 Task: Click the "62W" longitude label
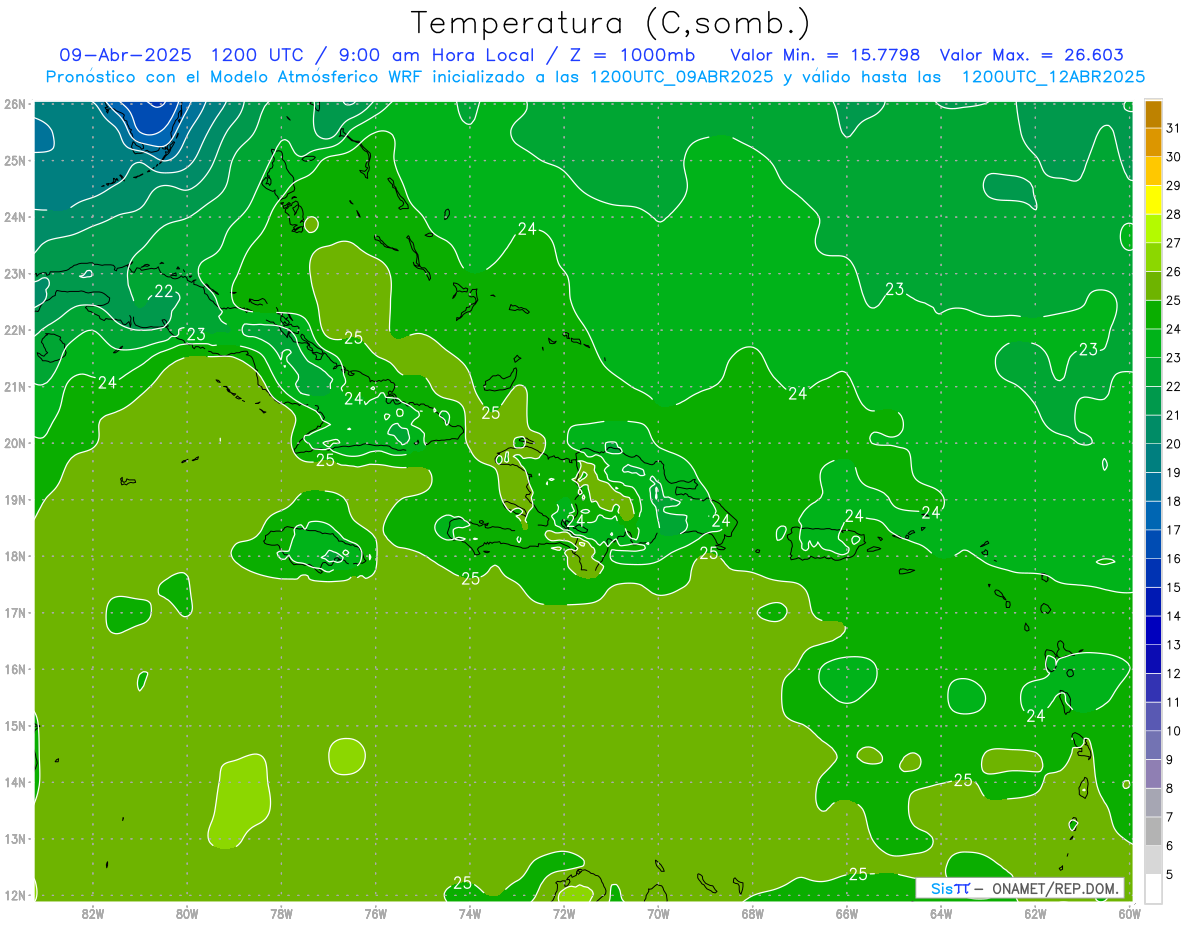point(1035,913)
